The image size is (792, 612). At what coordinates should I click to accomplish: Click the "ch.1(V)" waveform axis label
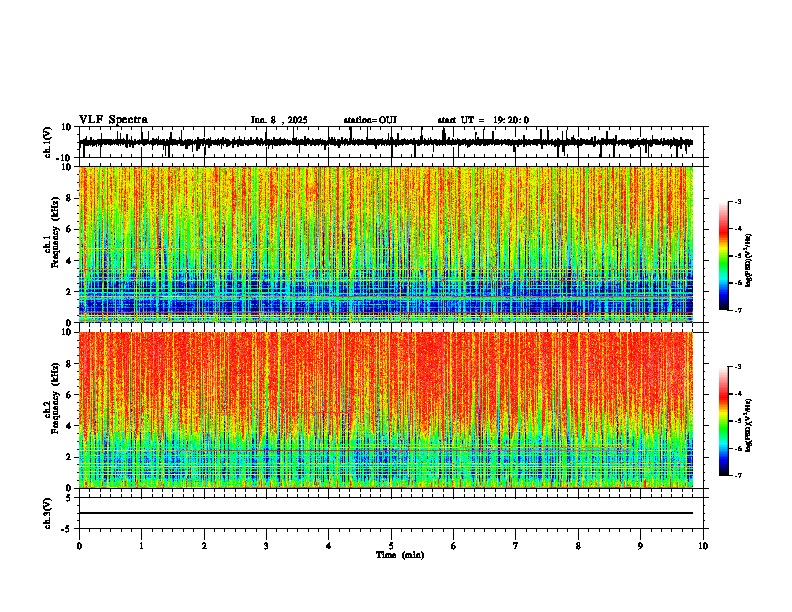click(x=48, y=142)
